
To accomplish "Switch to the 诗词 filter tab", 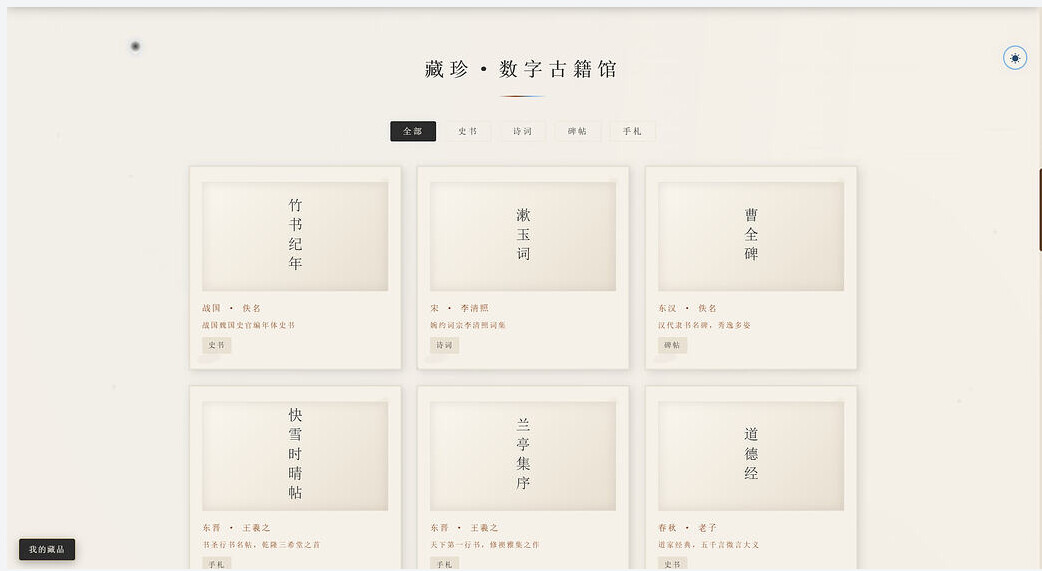I will 522,131.
